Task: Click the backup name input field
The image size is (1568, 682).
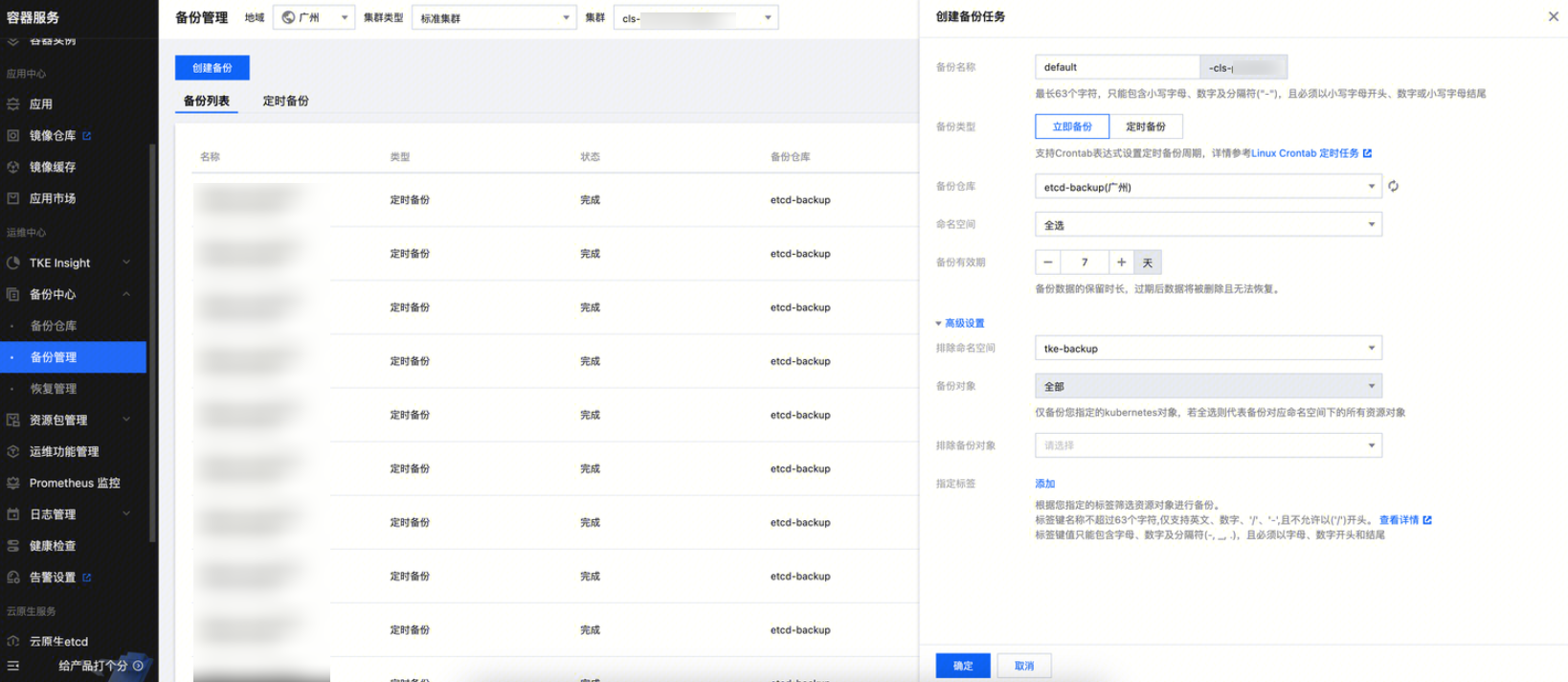Action: 1116,67
